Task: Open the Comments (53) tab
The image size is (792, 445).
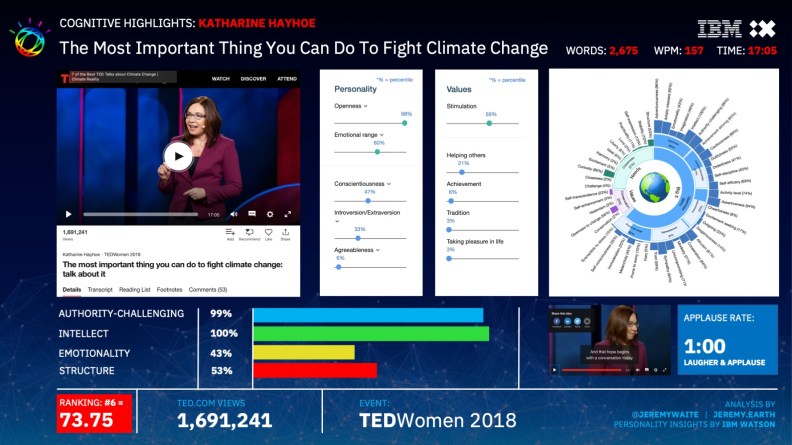Action: tap(208, 289)
